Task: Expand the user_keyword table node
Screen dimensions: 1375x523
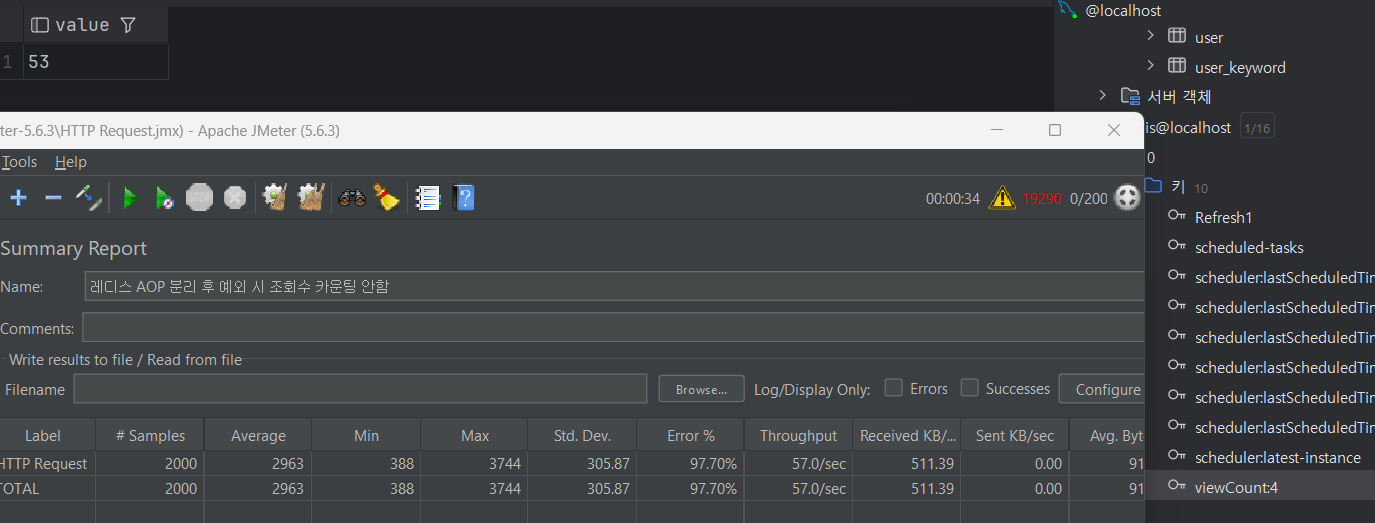Action: point(1150,66)
